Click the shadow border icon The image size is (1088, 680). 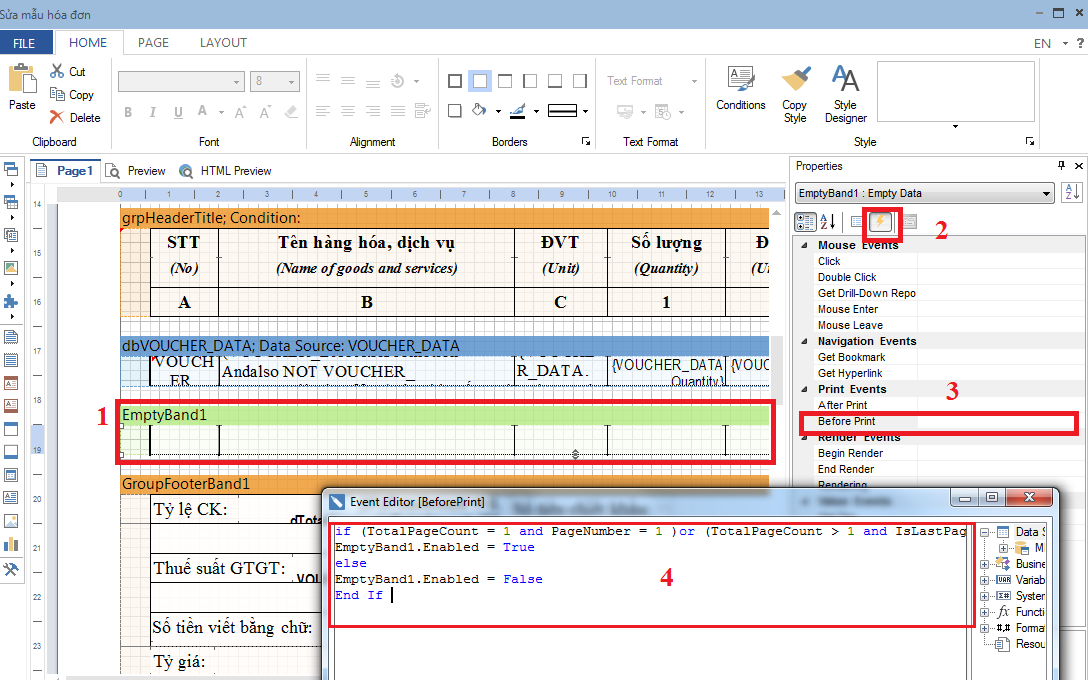455,111
